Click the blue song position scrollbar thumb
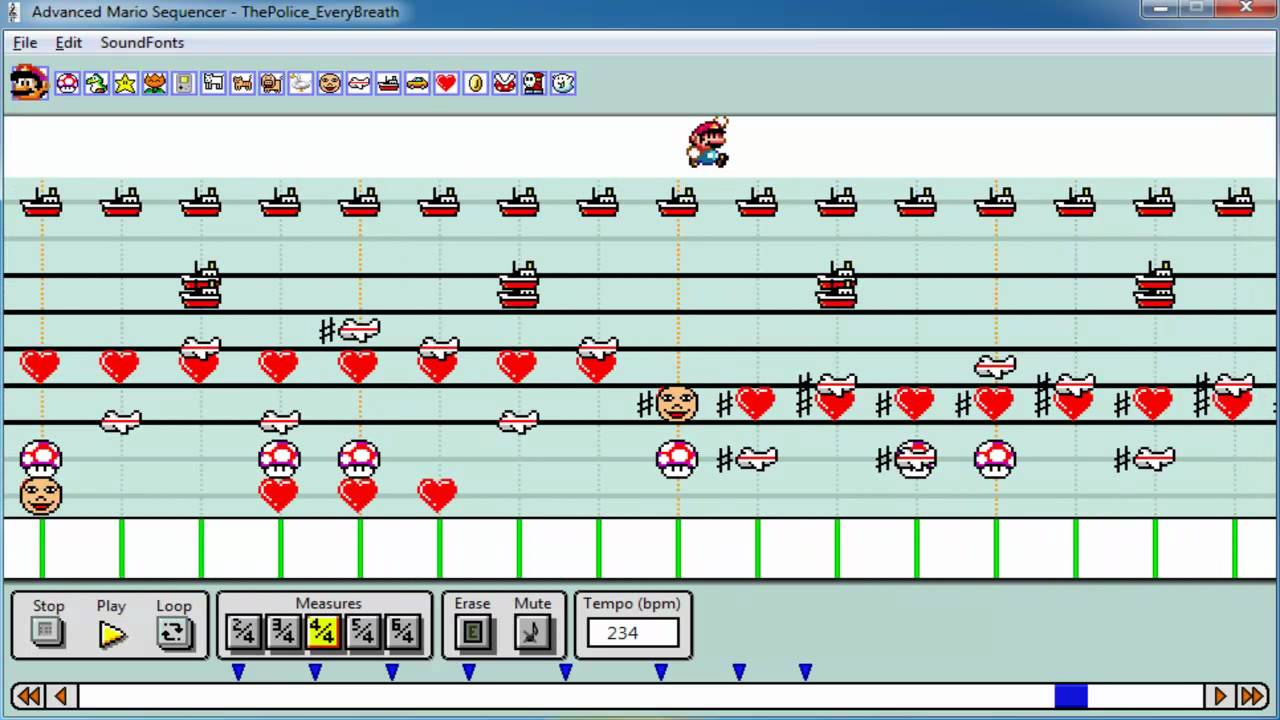Screen dimensions: 1280x720 (x=1071, y=696)
